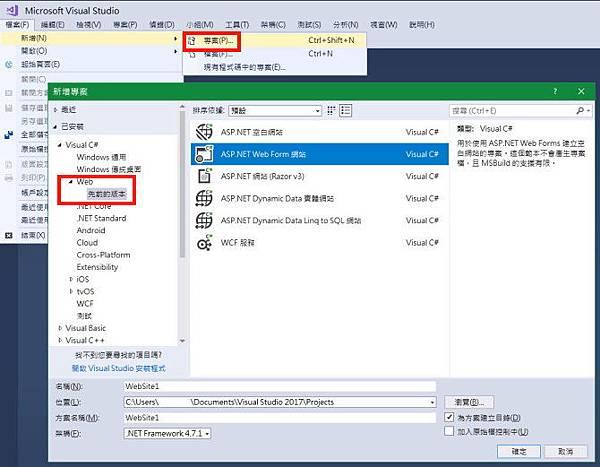
Task: Open the Visual Studio installer link
Action: coord(119,368)
